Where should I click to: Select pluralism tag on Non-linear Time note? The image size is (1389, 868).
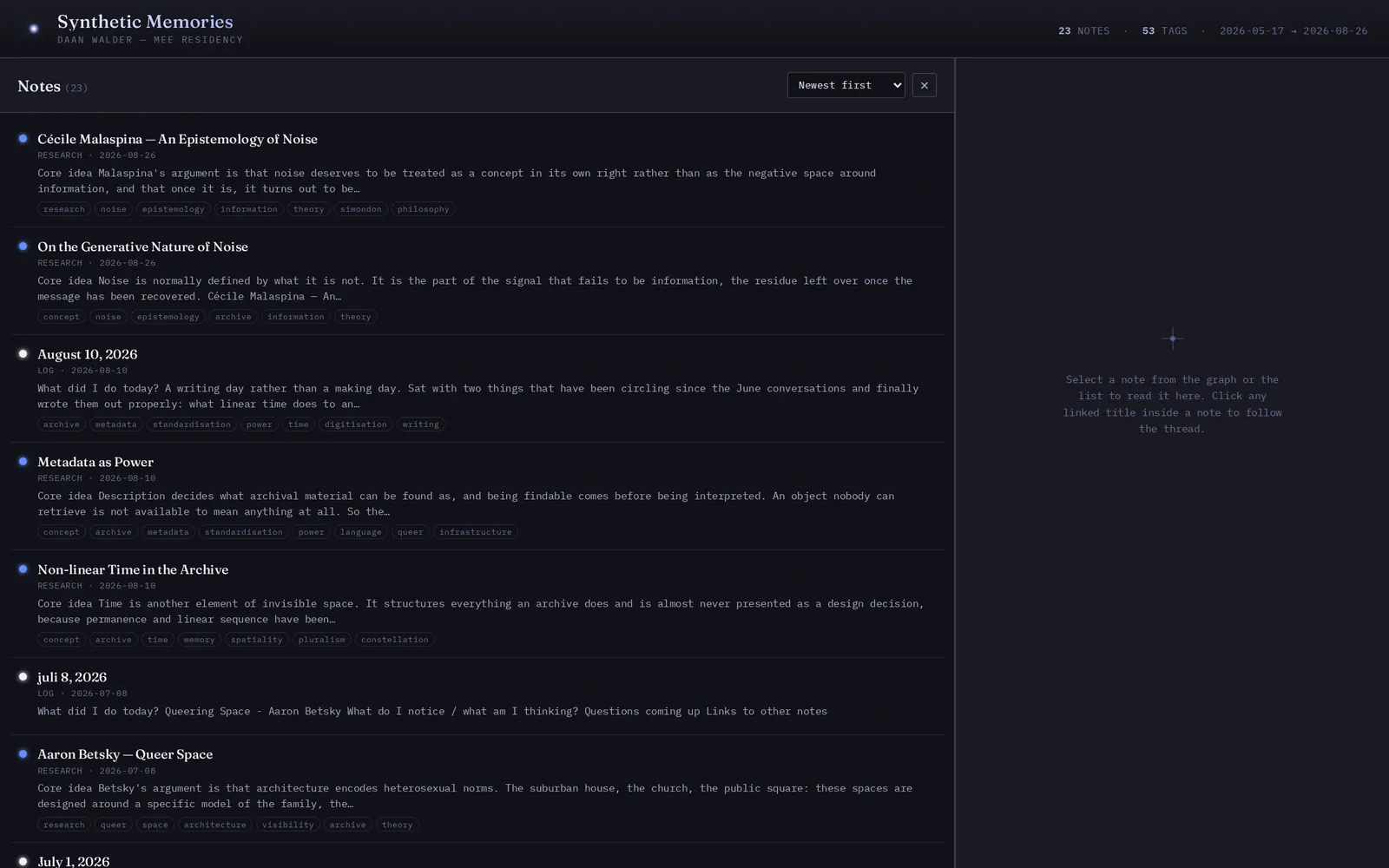pos(321,640)
